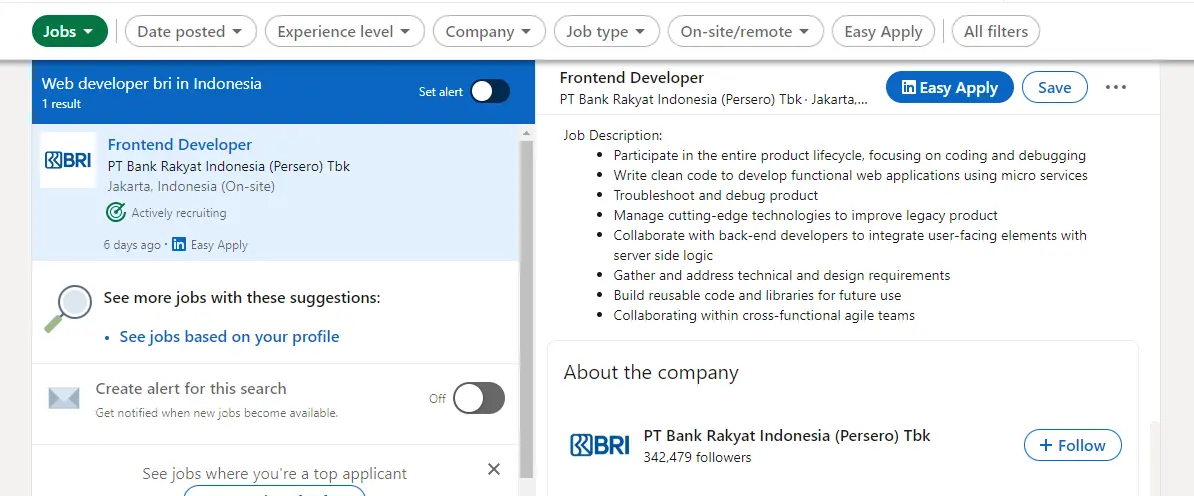Click the envelope alert icon
The height and width of the screenshot is (496, 1194).
(x=64, y=398)
